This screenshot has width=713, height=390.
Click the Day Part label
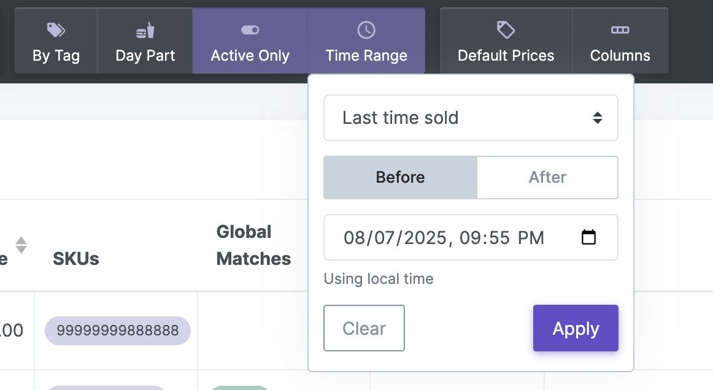tap(145, 55)
